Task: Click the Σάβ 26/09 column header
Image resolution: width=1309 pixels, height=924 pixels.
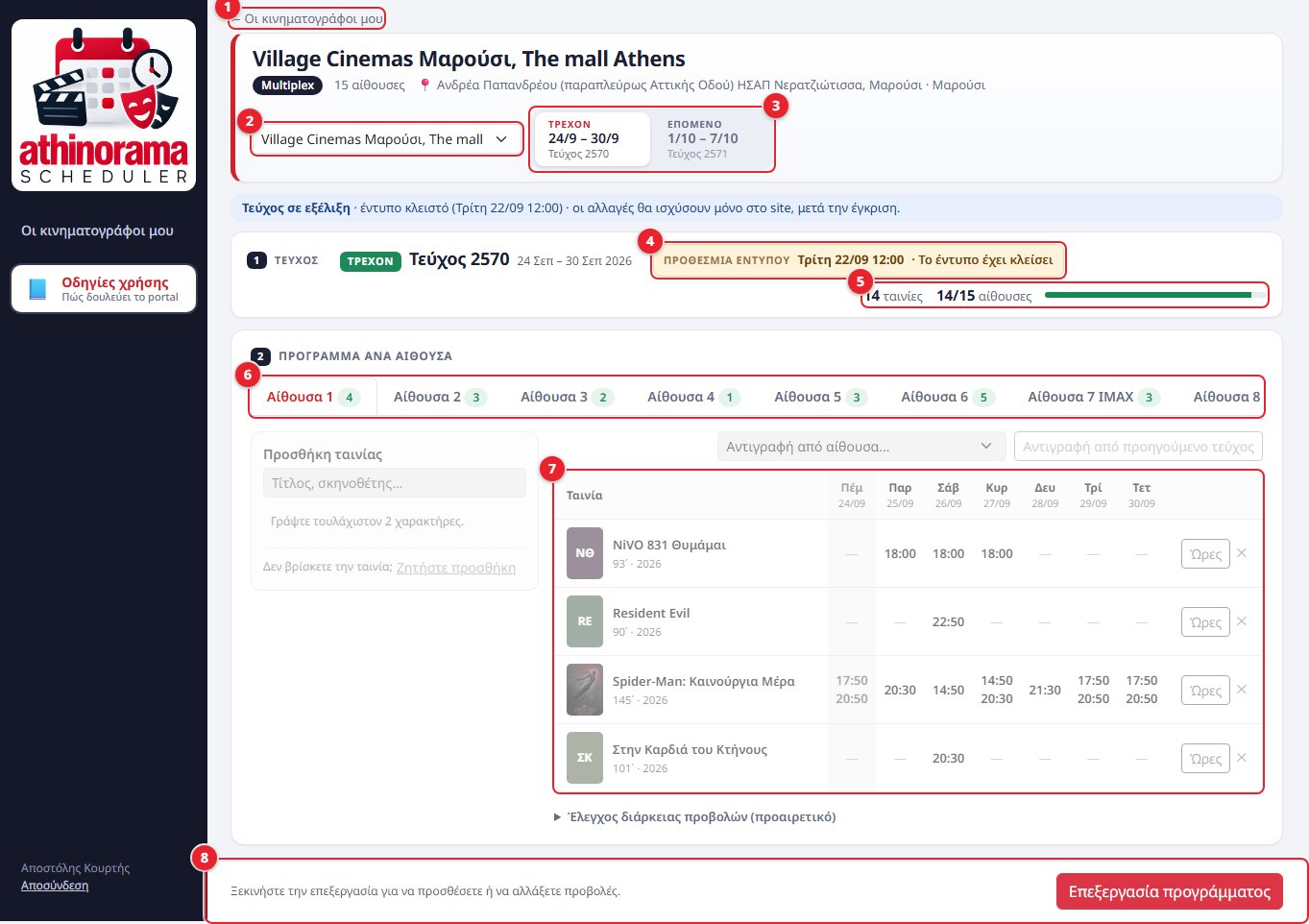Action: coord(948,495)
